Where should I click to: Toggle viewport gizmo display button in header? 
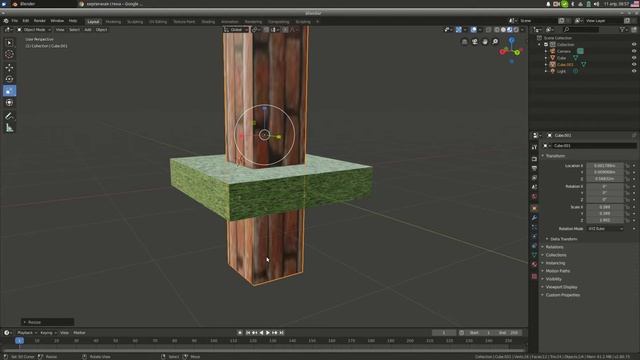(458, 29)
